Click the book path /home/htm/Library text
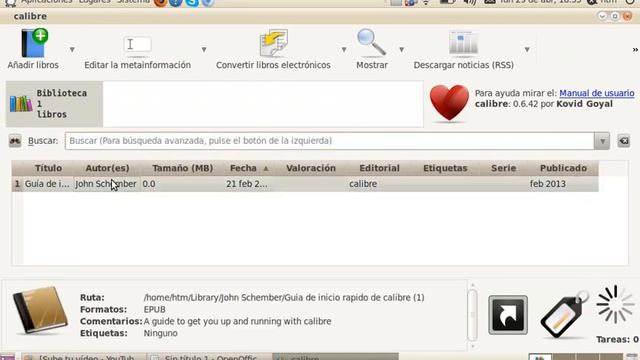640x360 pixels. 284,298
